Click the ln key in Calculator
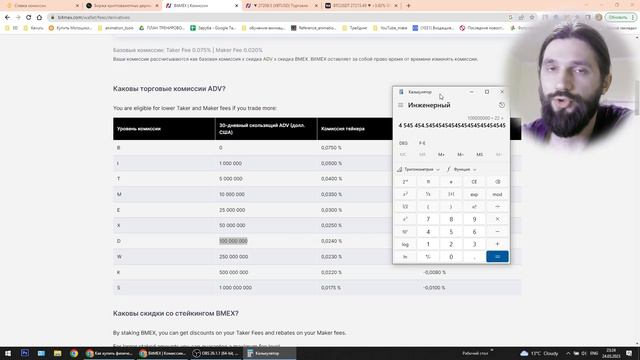Screen dimensions: 640x360 point(405,257)
